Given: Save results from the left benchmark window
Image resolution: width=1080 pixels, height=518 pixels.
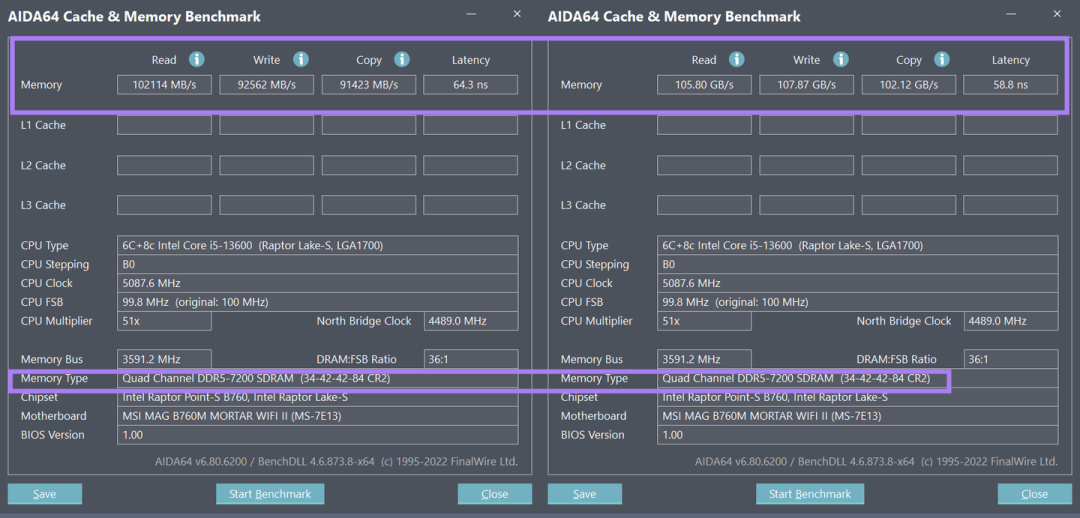Looking at the screenshot, I should coord(45,494).
